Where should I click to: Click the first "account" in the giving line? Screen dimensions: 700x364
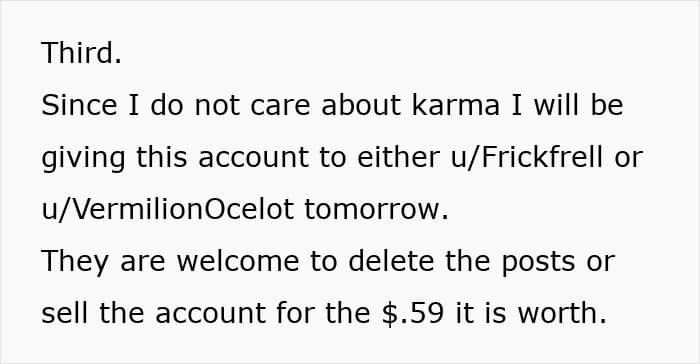click(253, 158)
